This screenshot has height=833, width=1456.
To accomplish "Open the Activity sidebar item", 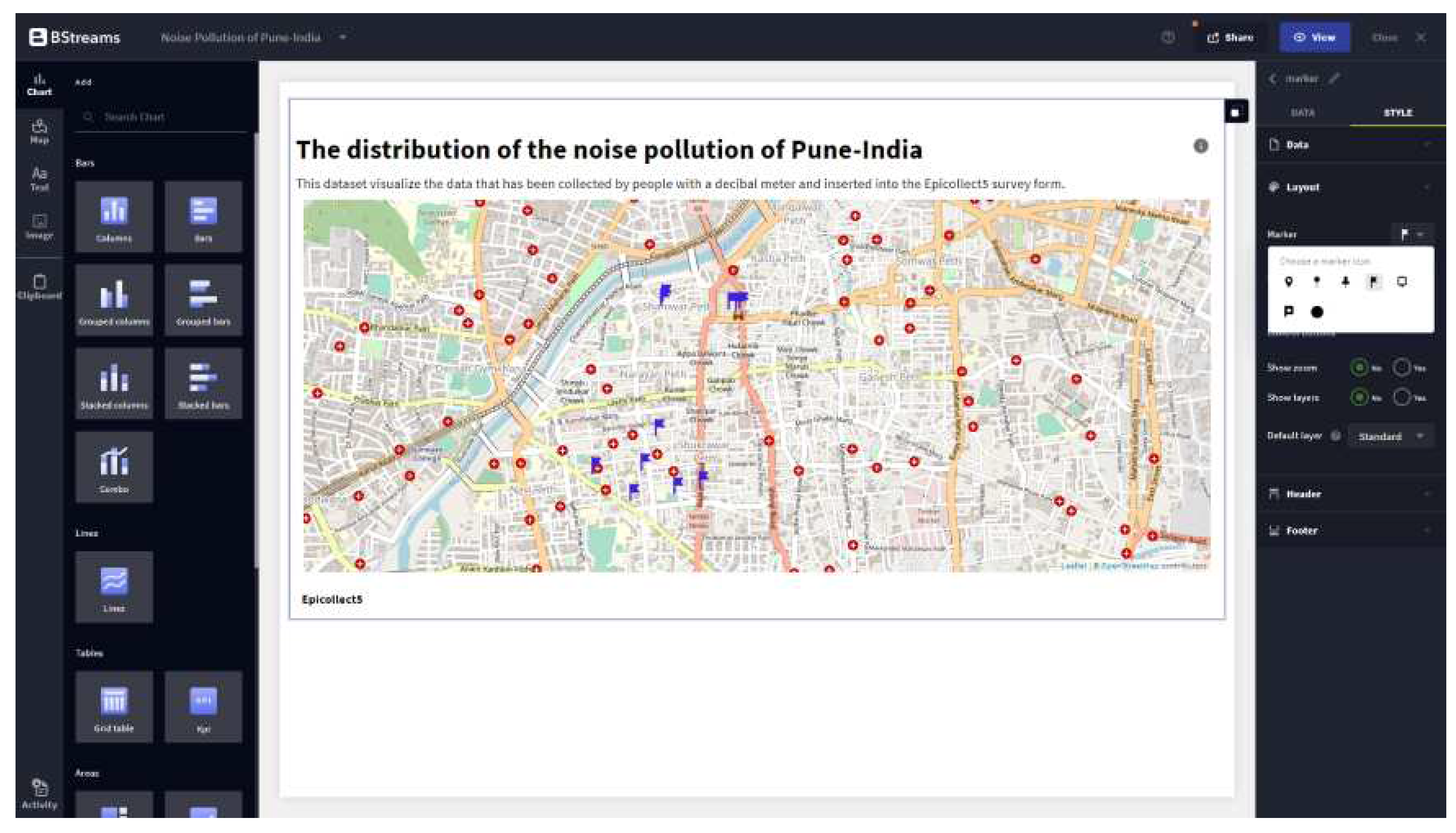I will (x=39, y=793).
